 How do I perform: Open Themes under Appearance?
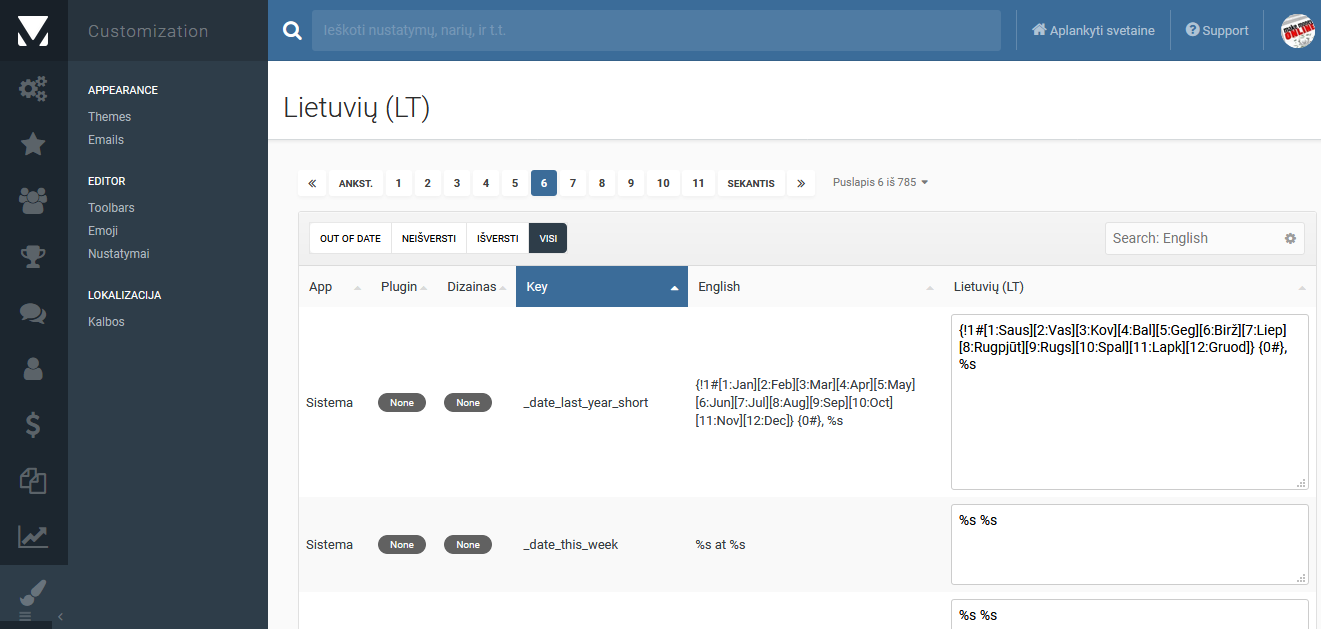(x=109, y=117)
